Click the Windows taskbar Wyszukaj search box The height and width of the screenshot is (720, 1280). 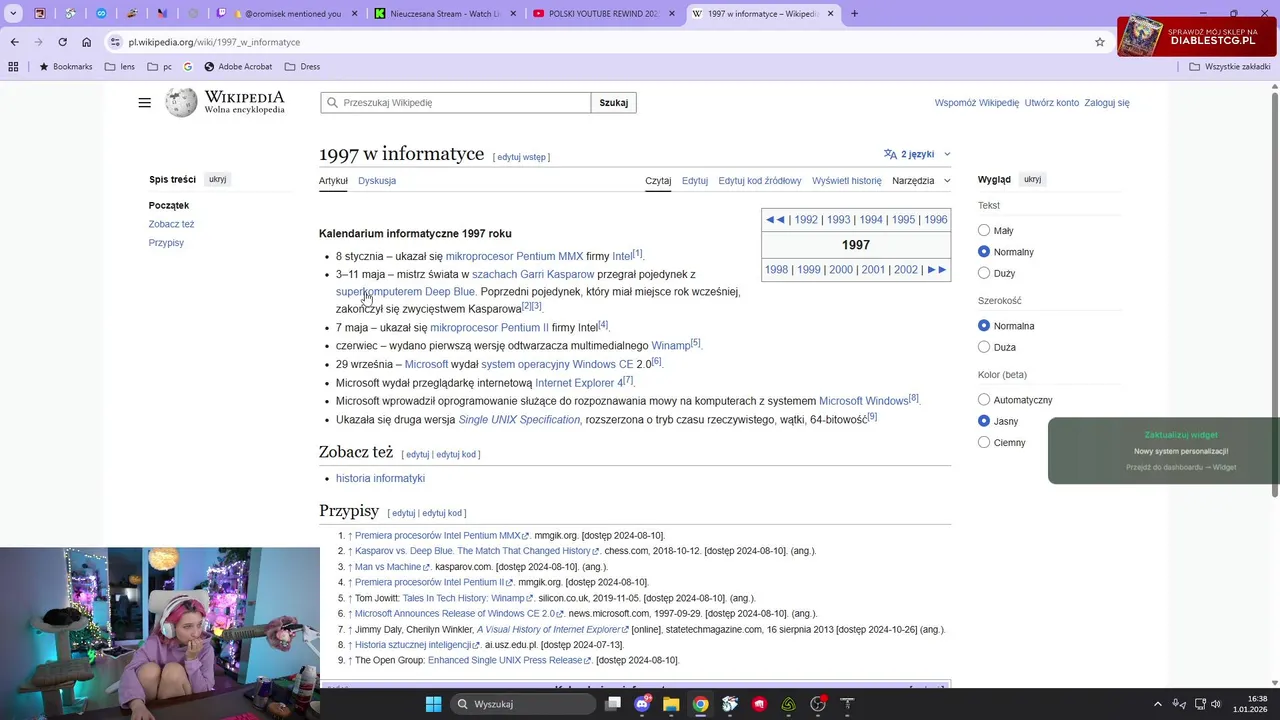click(521, 704)
